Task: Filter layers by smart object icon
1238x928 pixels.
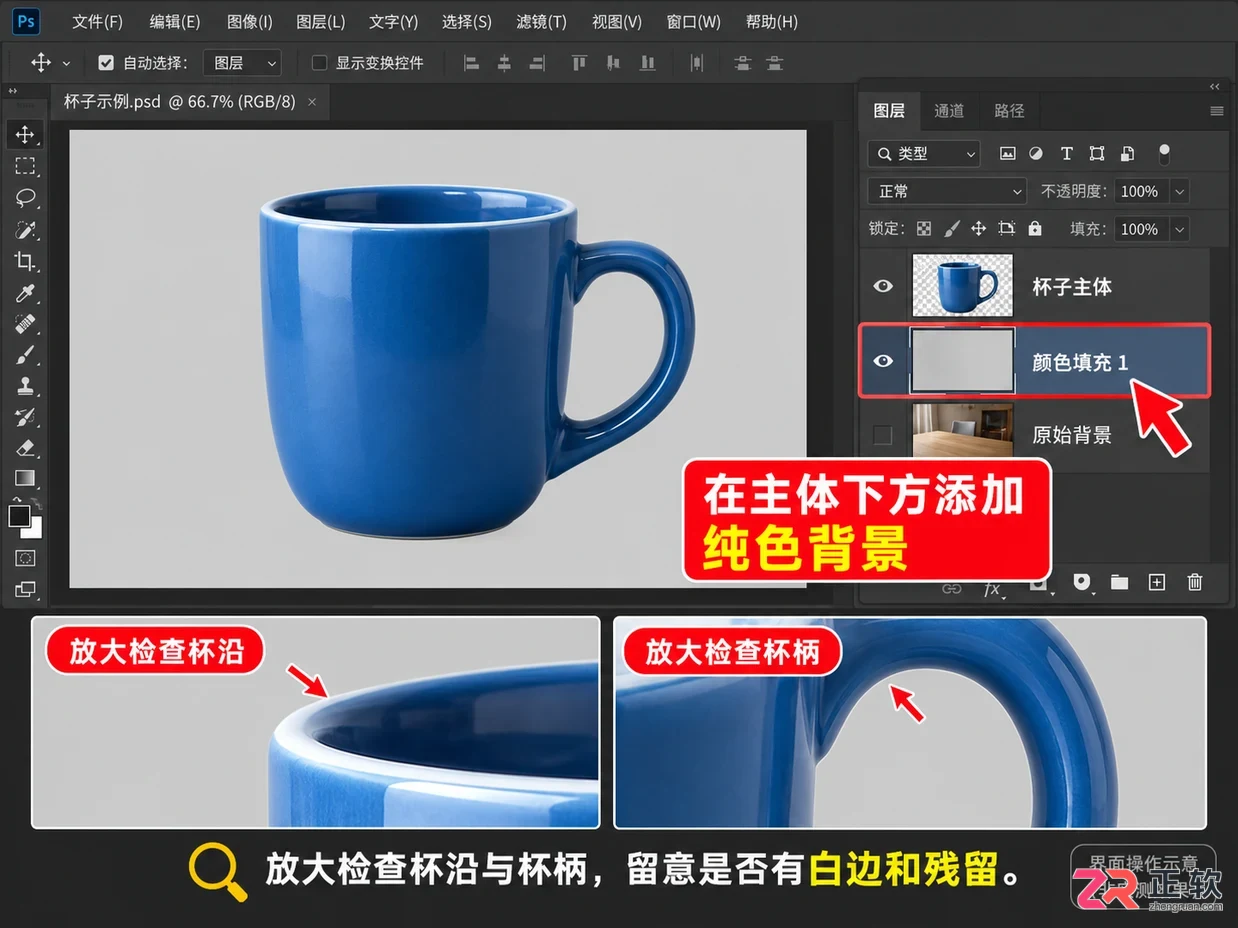Action: tap(1127, 153)
